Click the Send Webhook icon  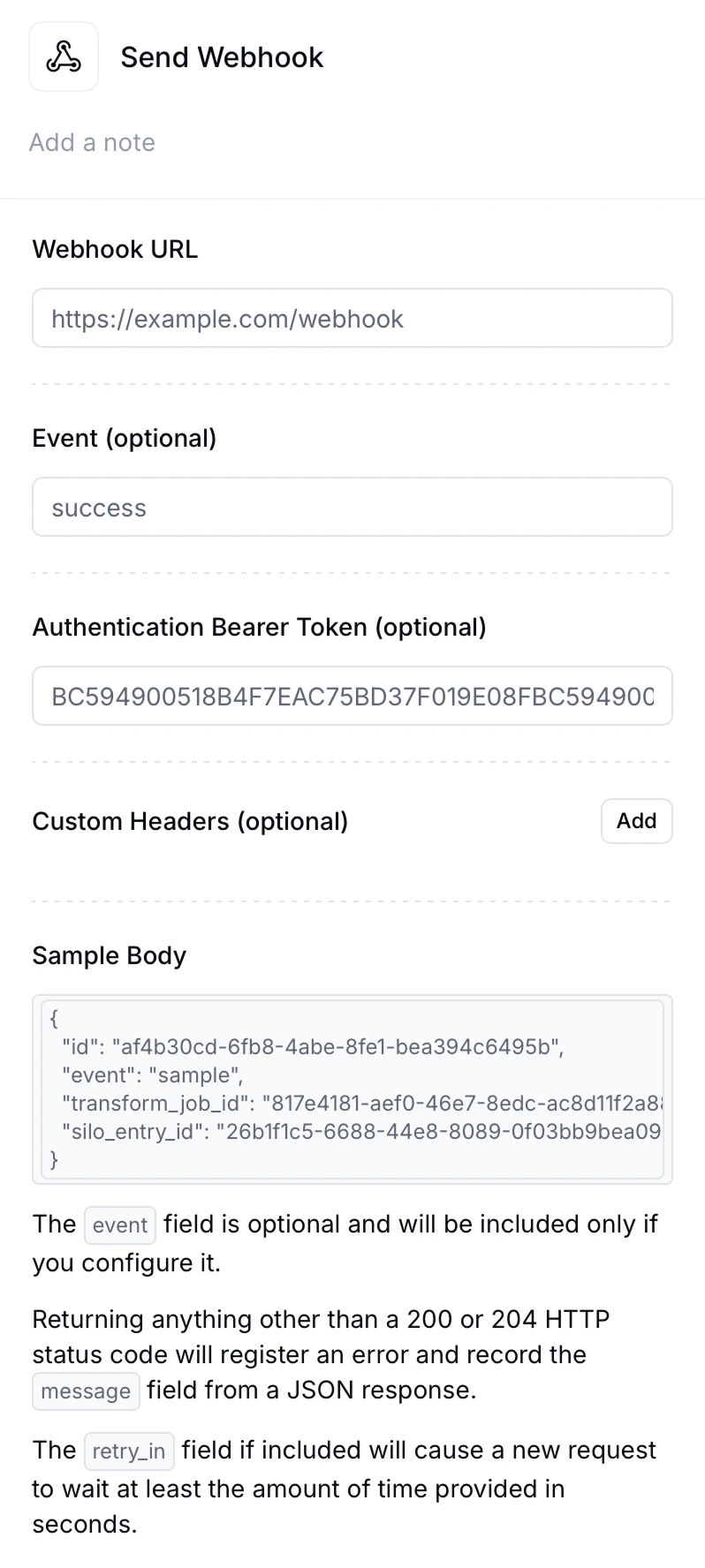pyautogui.click(x=63, y=56)
